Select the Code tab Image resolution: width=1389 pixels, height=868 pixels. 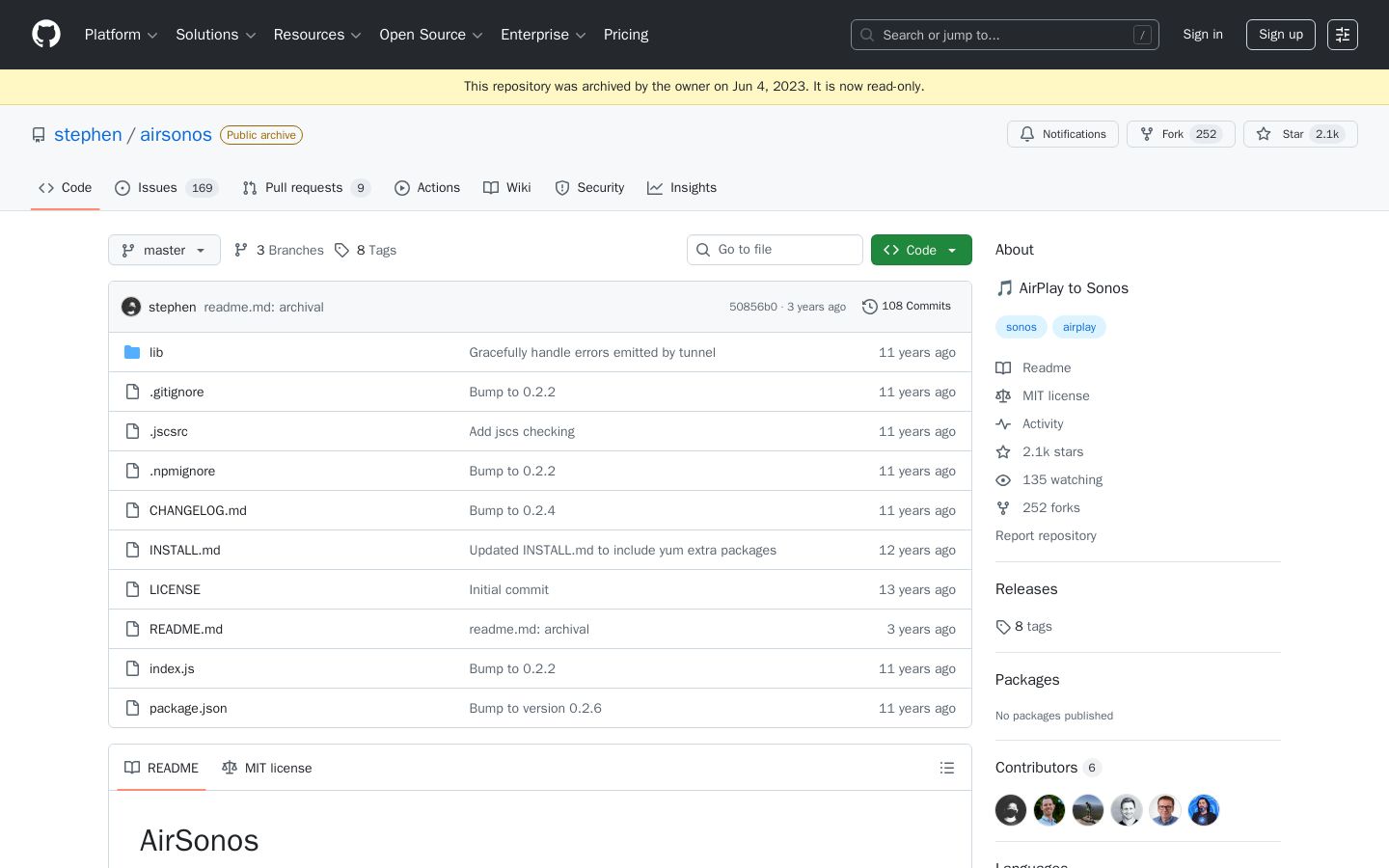tap(66, 188)
